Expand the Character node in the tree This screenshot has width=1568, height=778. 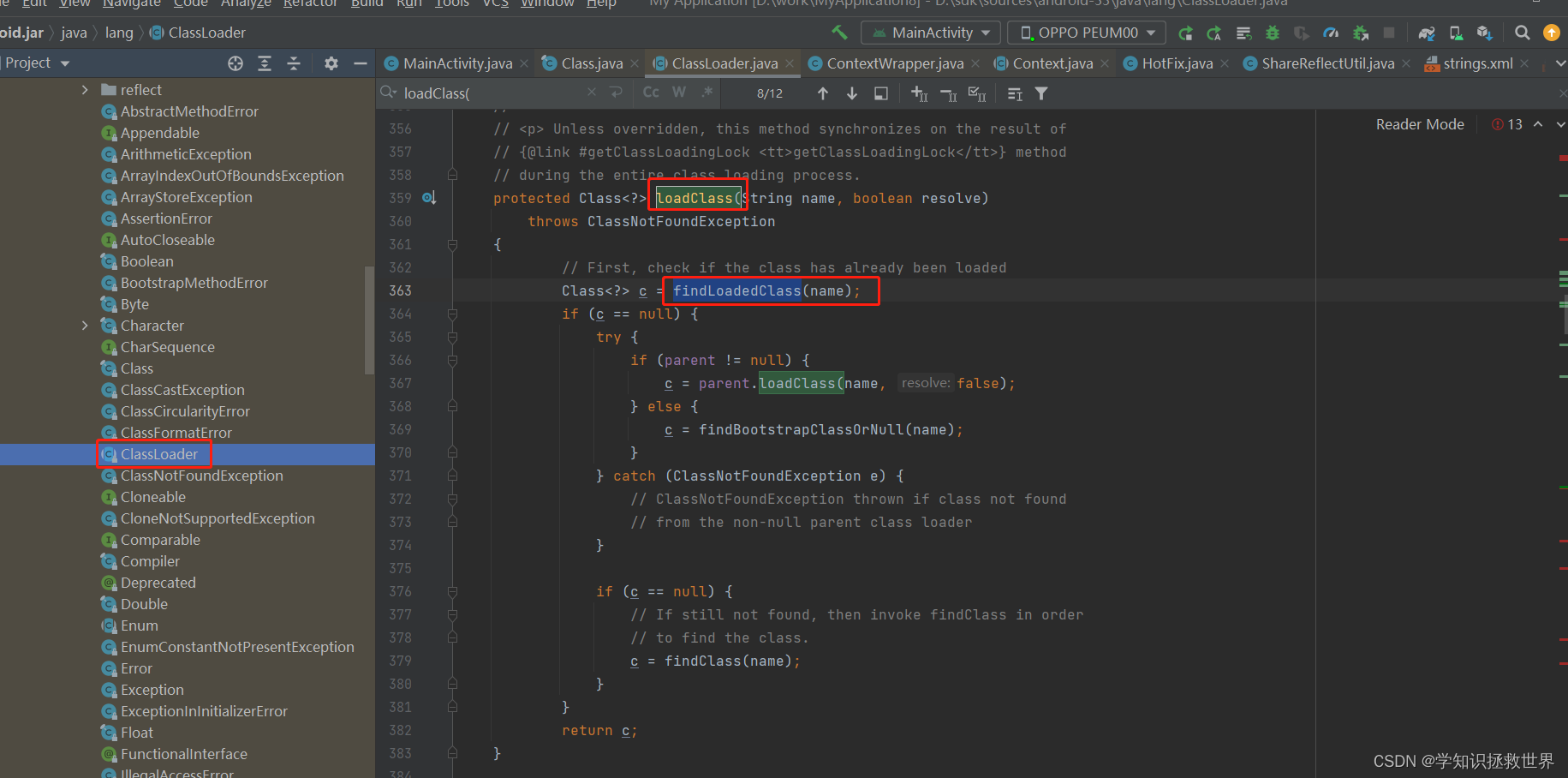point(84,326)
